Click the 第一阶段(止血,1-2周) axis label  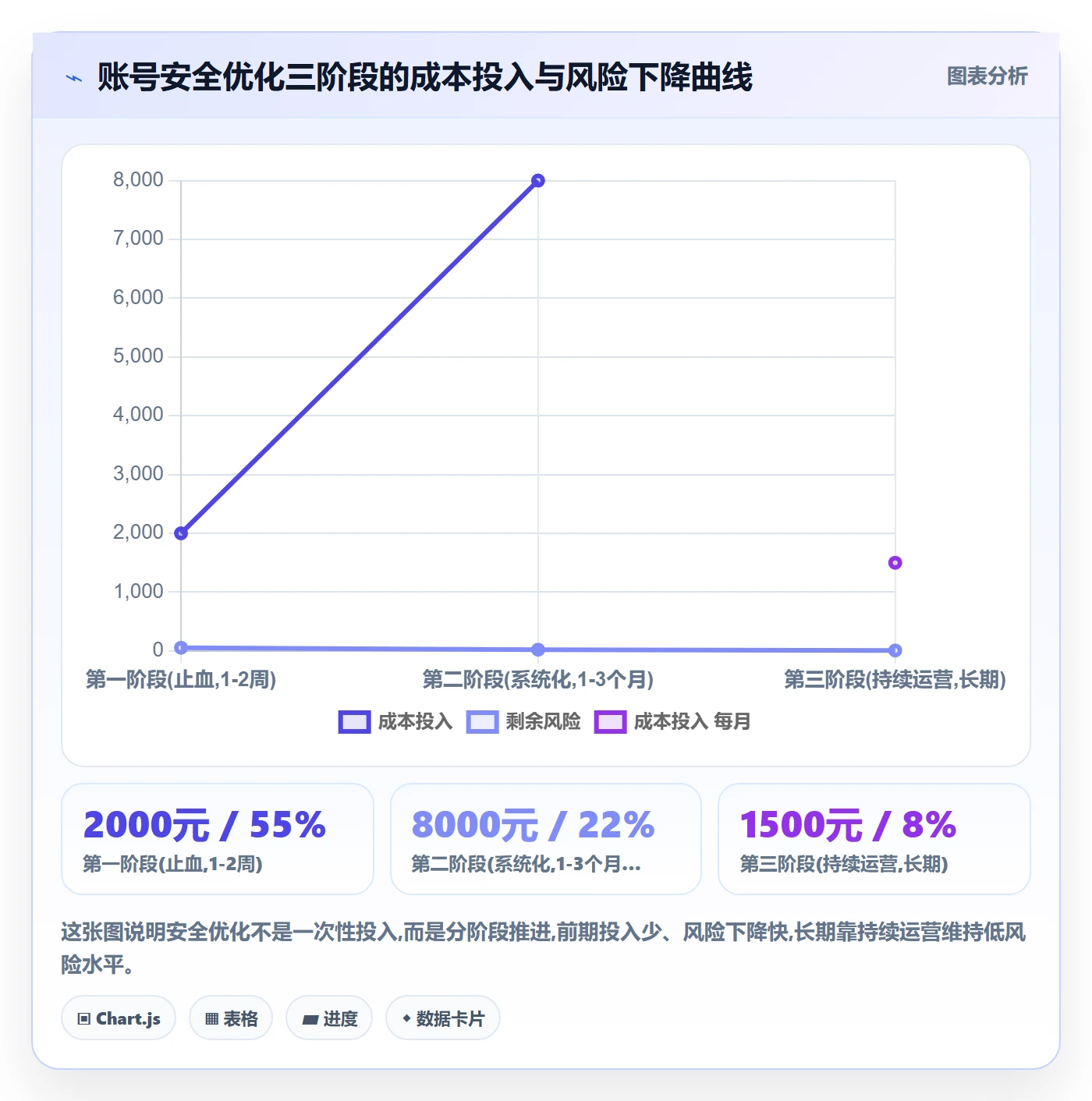(x=181, y=680)
